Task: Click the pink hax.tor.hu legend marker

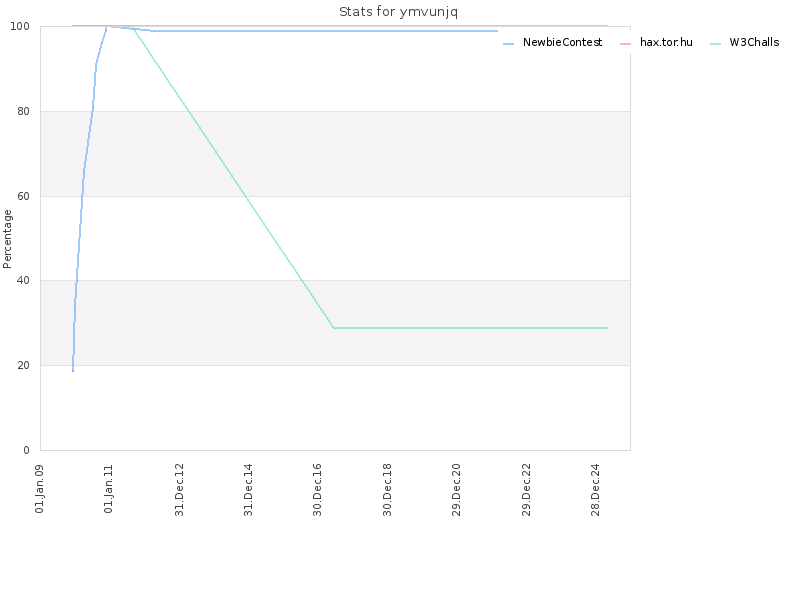Action: tap(626, 44)
